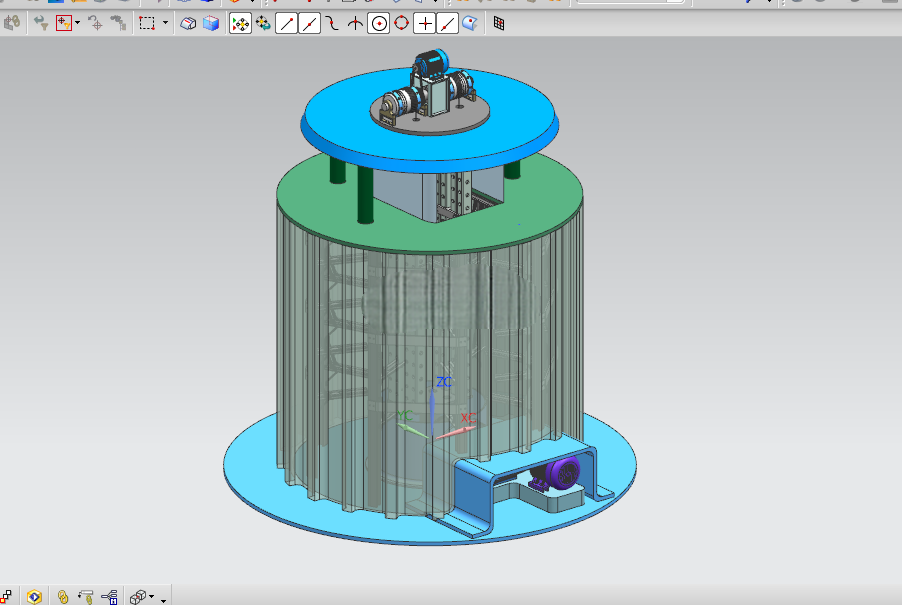This screenshot has height=605, width=902.
Task: Open the selection filter dropdown arrow
Action: click(78, 23)
